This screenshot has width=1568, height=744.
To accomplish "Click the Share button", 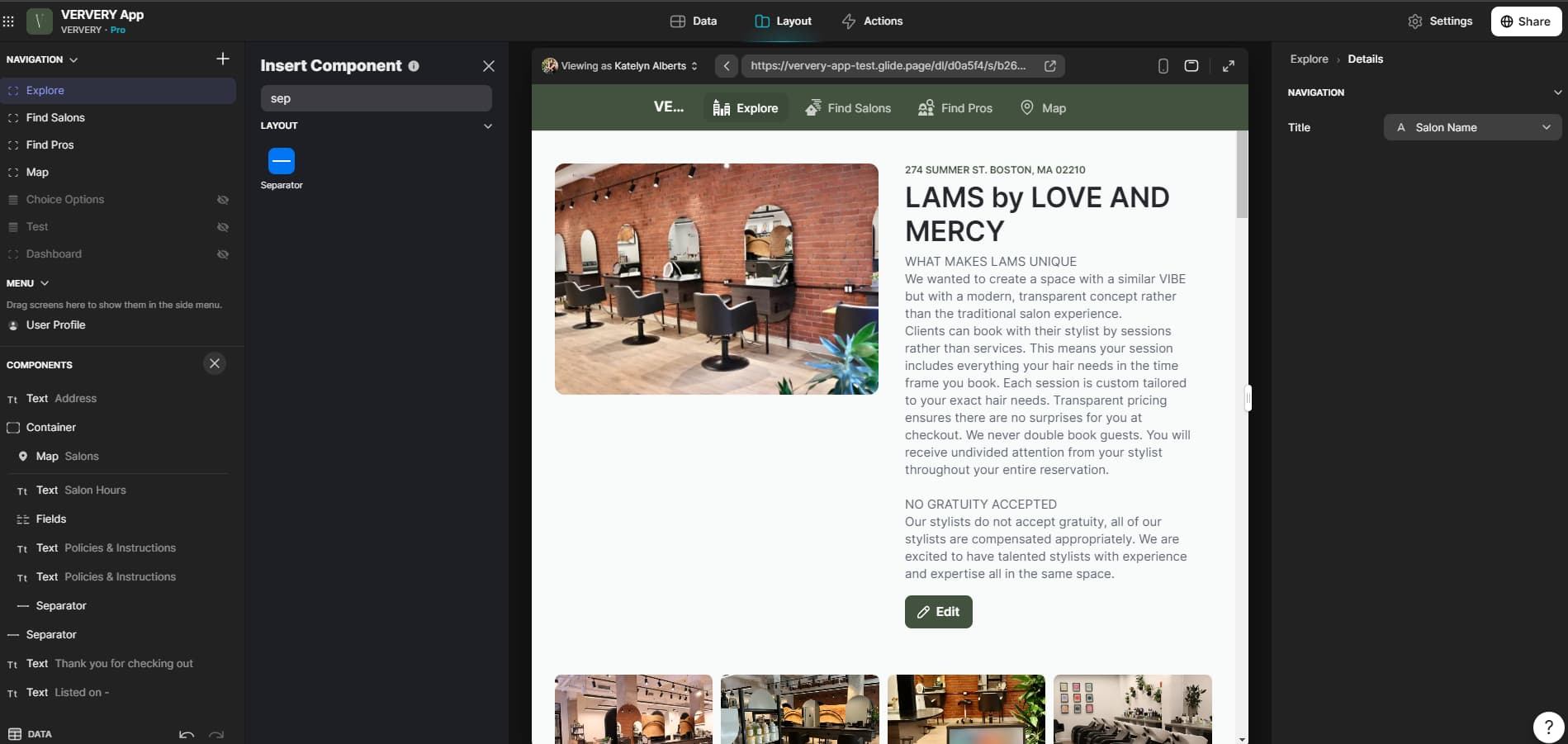I will pos(1526,21).
